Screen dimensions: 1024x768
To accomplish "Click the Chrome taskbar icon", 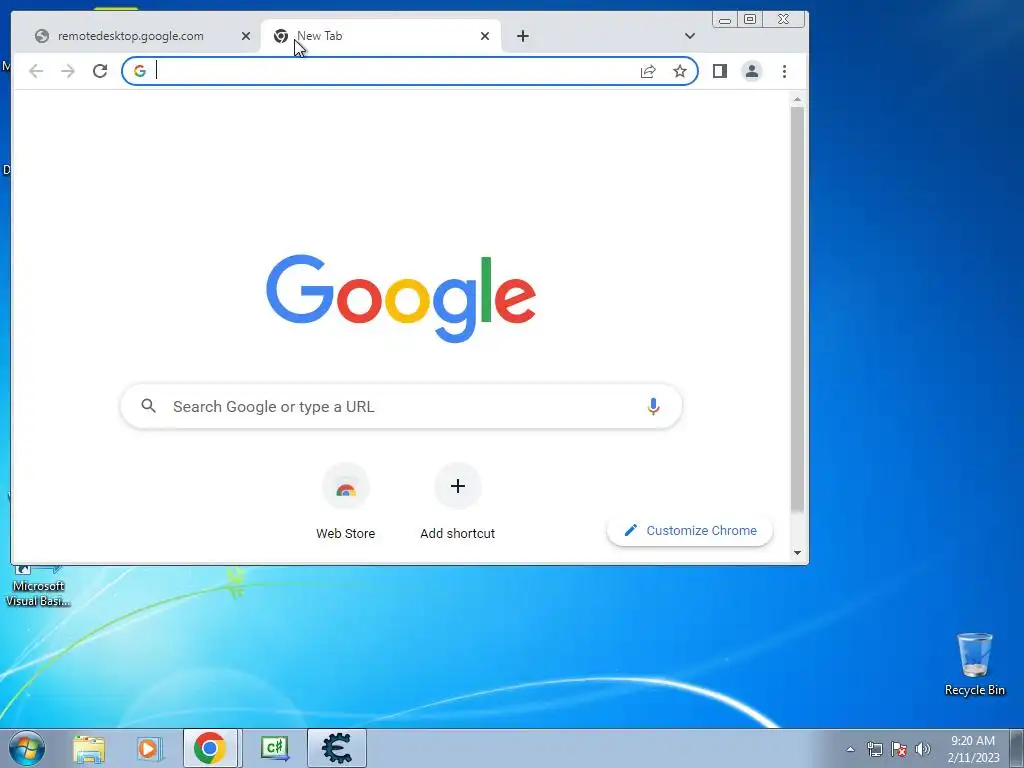I will click(210, 748).
